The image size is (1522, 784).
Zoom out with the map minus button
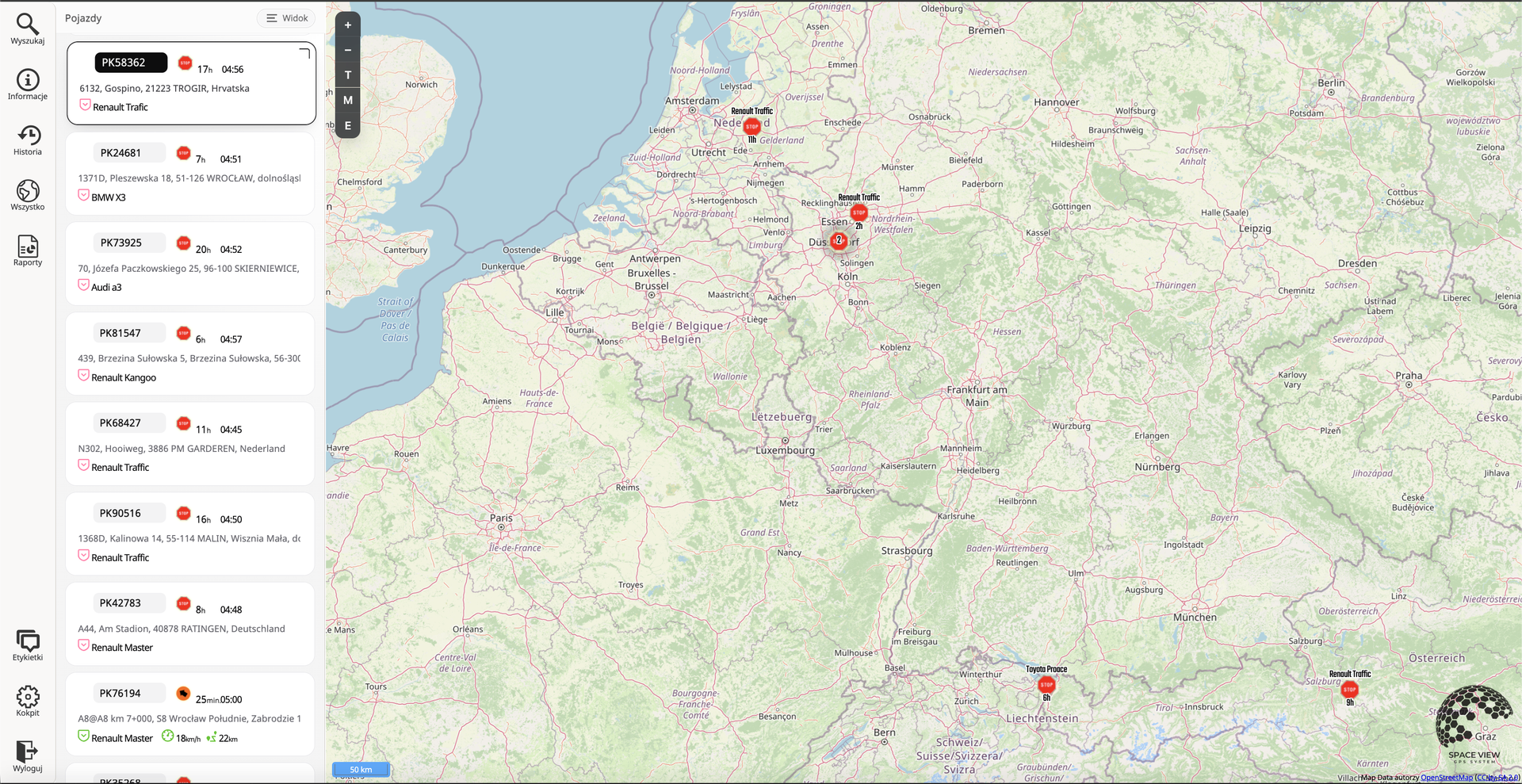348,50
